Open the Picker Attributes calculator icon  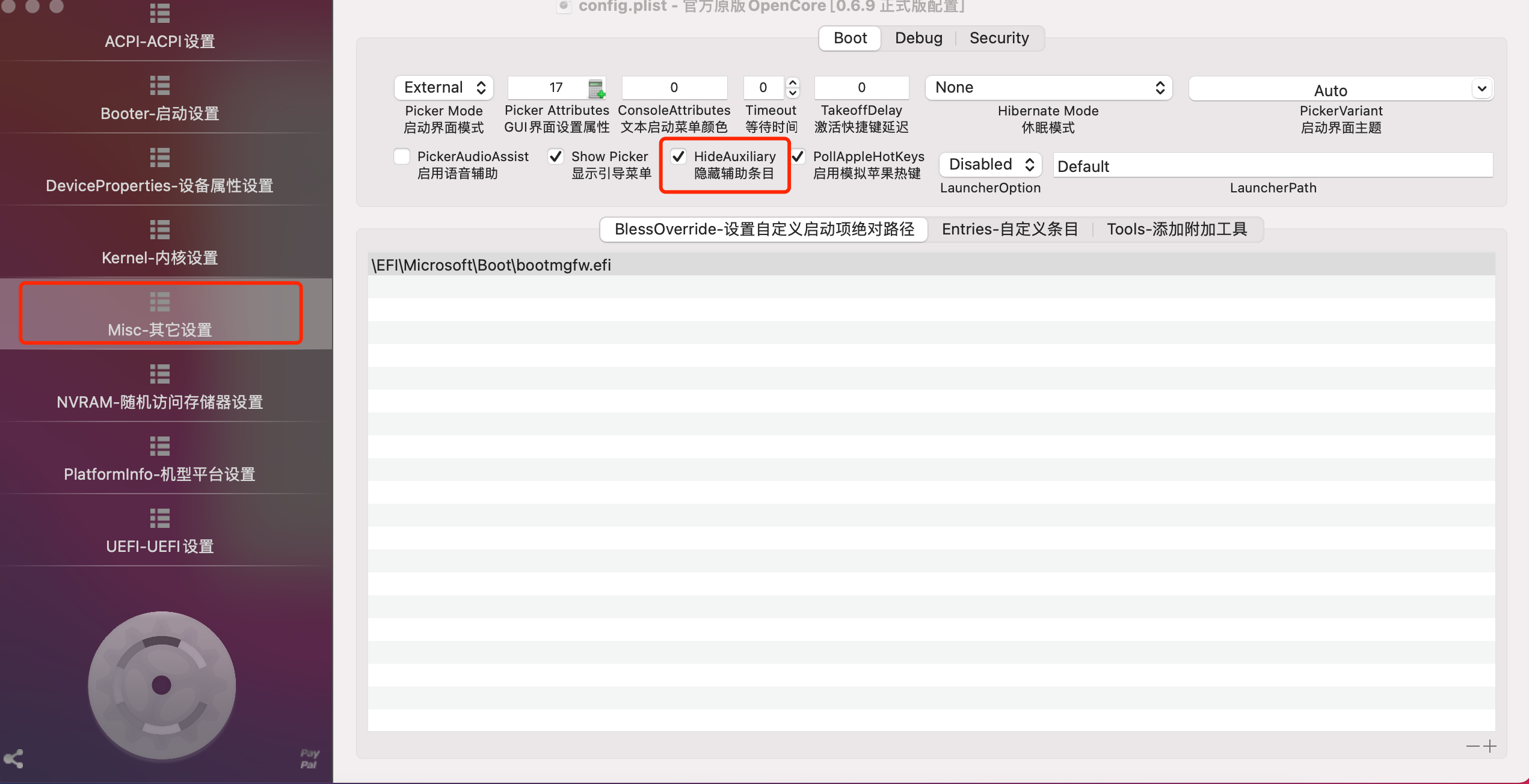click(x=596, y=89)
